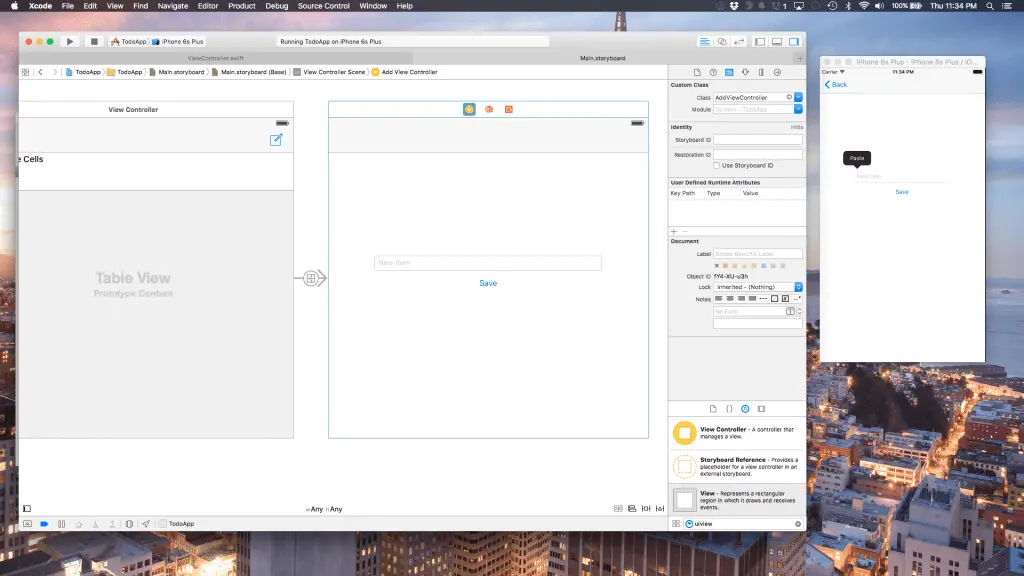Open the Xcode menu
Viewport: 1024px width, 576px height.
40,6
